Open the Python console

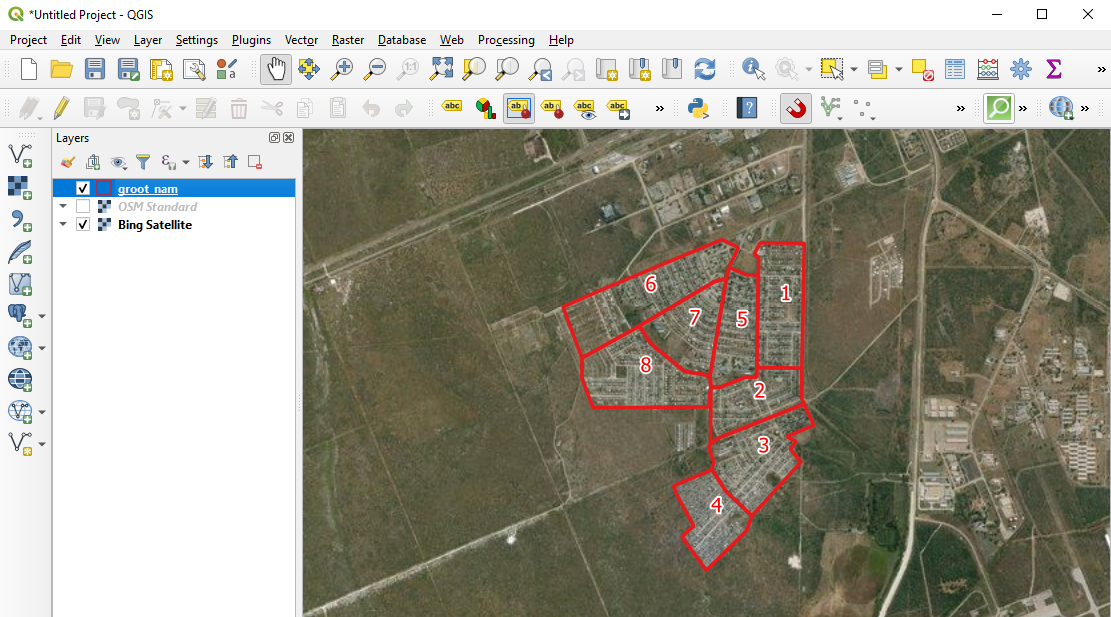(698, 108)
